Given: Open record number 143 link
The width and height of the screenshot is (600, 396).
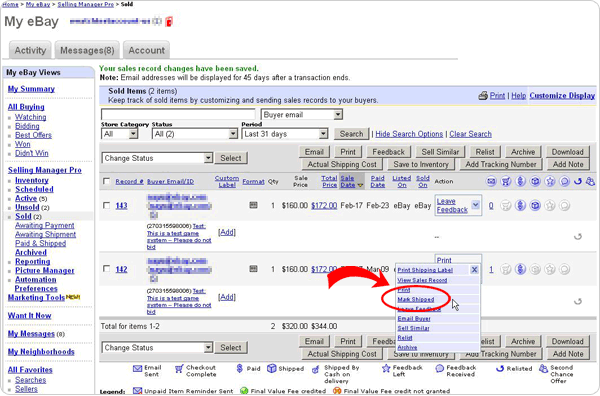Looking at the screenshot, I should (x=121, y=206).
